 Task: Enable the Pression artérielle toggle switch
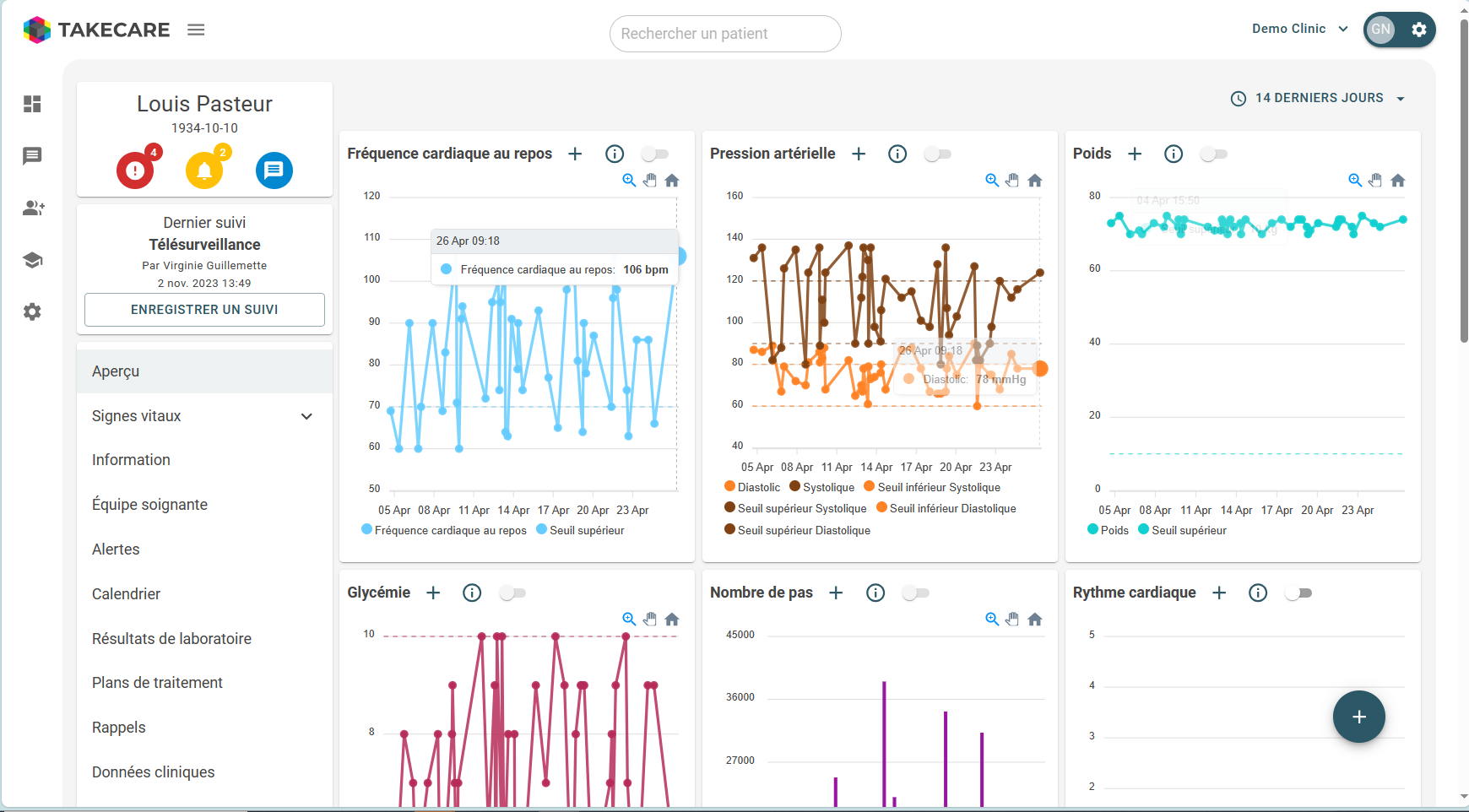937,154
